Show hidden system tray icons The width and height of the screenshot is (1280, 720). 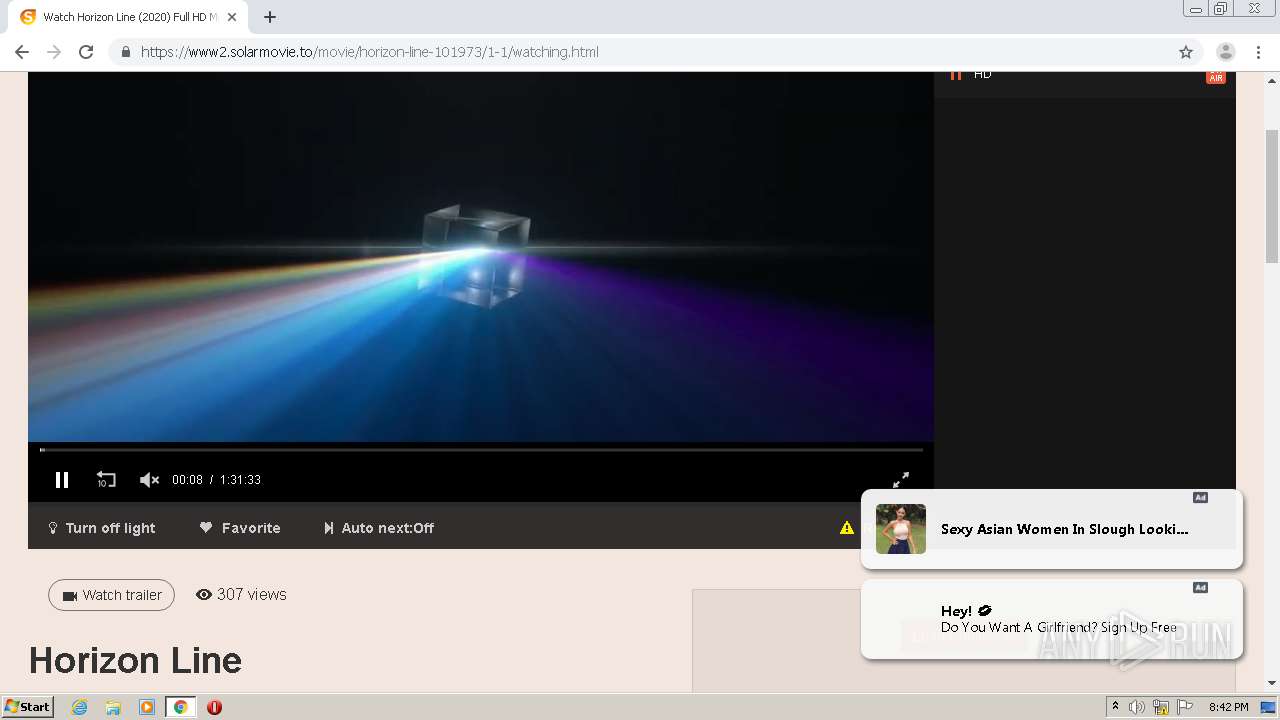1115,707
